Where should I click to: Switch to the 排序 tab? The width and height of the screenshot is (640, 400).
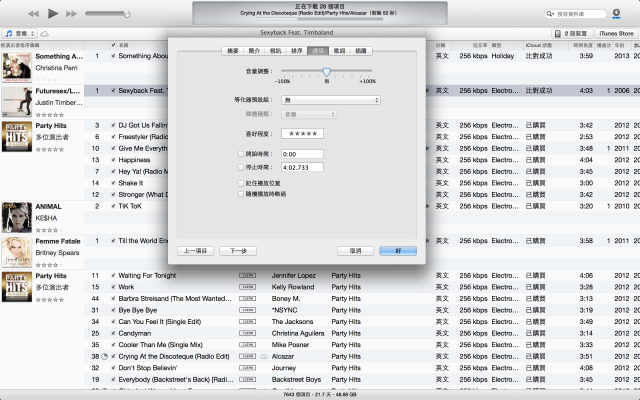point(297,51)
